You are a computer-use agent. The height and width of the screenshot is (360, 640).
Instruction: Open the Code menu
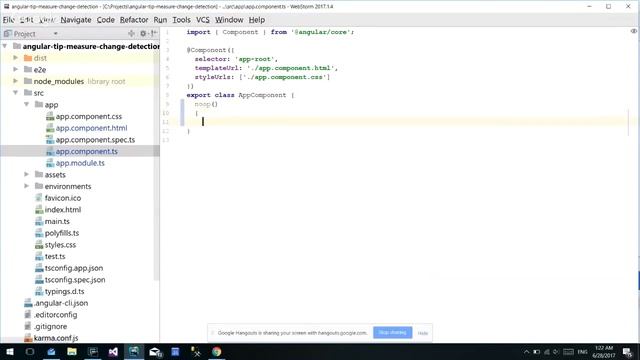pyautogui.click(x=105, y=20)
